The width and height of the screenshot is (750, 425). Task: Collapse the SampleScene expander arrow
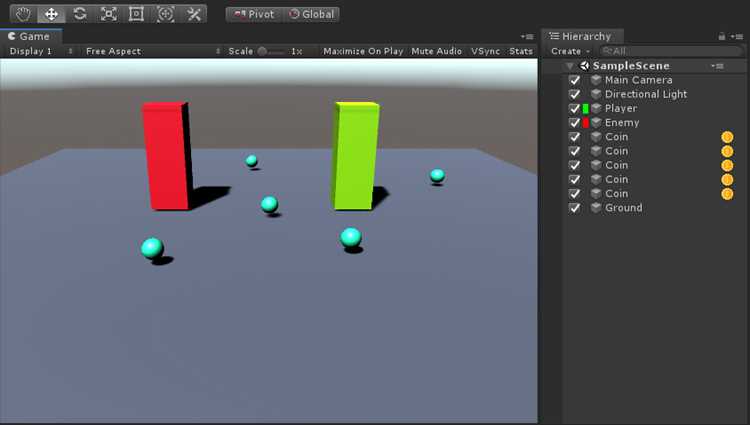click(570, 66)
